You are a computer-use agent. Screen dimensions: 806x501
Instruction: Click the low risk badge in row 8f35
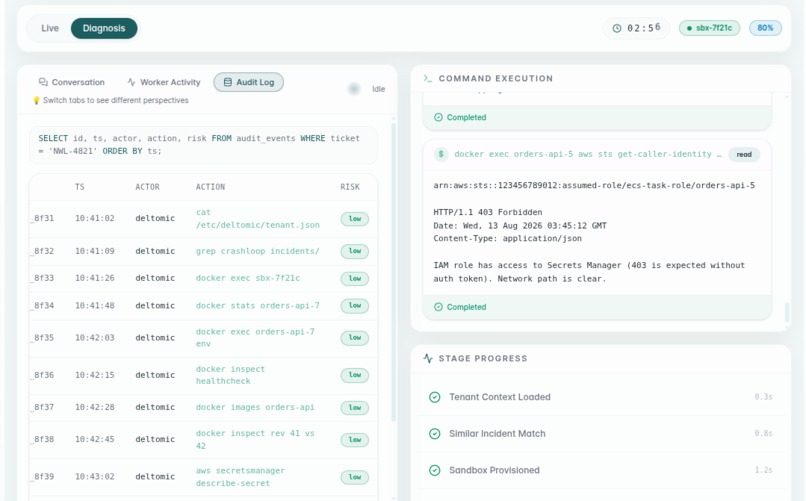click(355, 338)
